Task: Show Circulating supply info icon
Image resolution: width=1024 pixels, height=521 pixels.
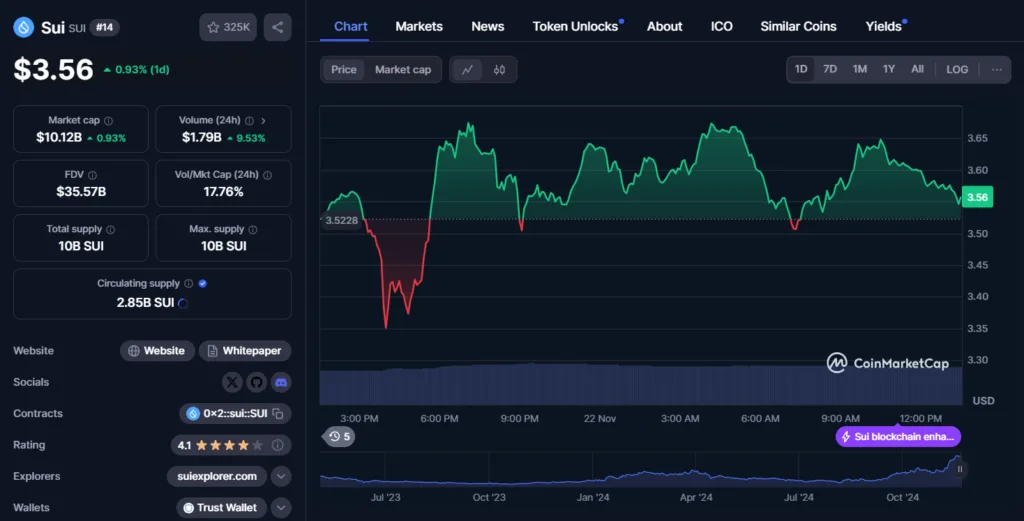Action: pos(189,283)
